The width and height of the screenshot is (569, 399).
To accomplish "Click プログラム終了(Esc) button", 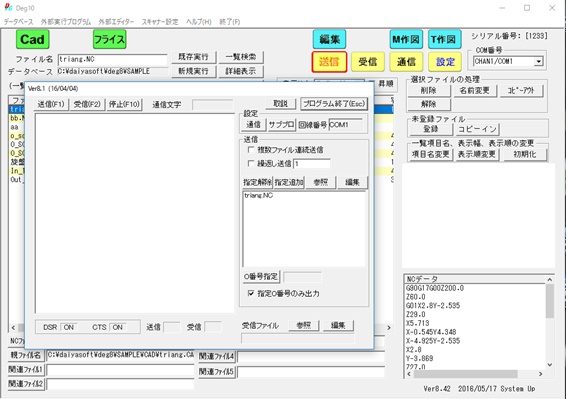I will (333, 104).
